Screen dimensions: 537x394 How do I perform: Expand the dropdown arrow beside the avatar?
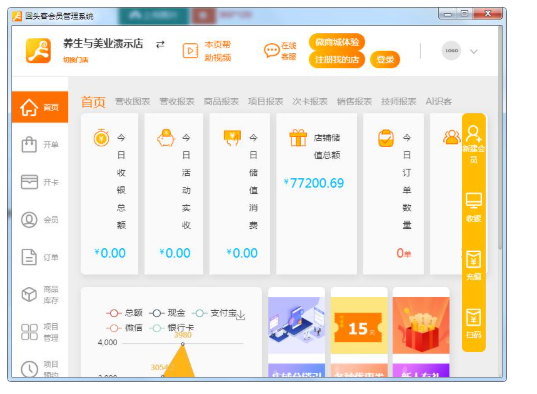pos(474,51)
